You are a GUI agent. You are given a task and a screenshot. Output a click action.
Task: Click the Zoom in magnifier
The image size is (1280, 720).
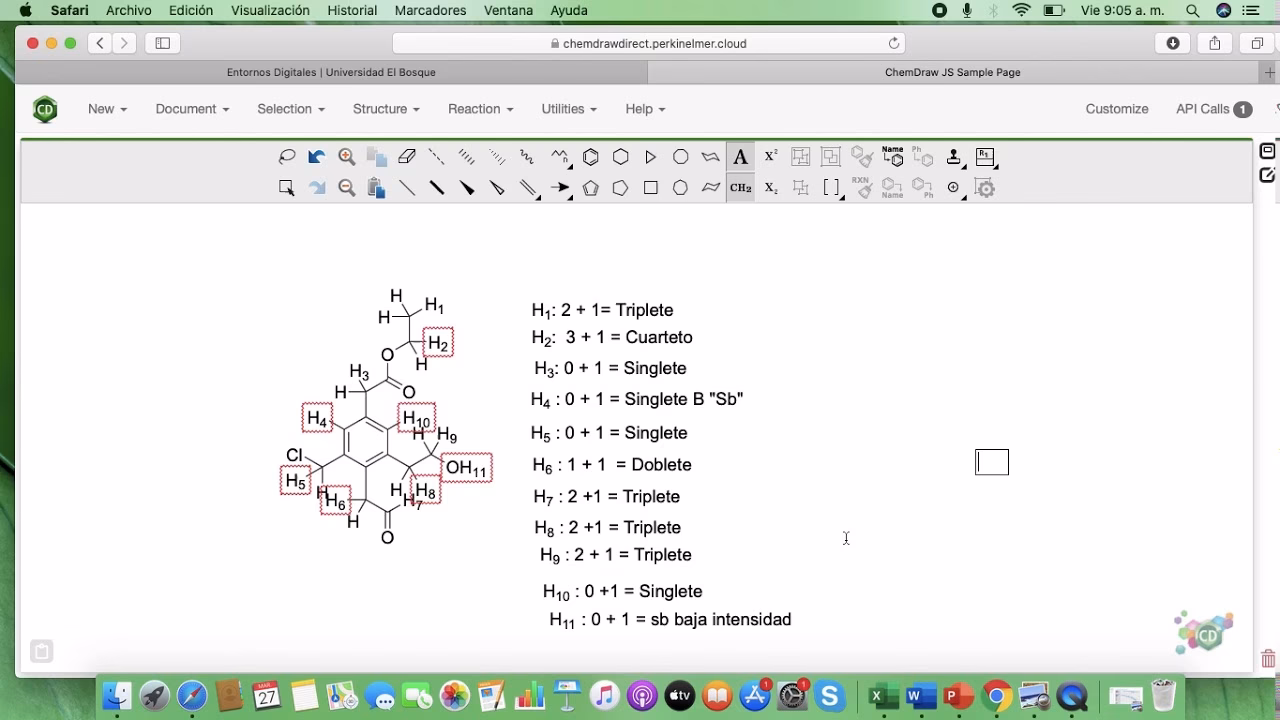click(x=347, y=157)
